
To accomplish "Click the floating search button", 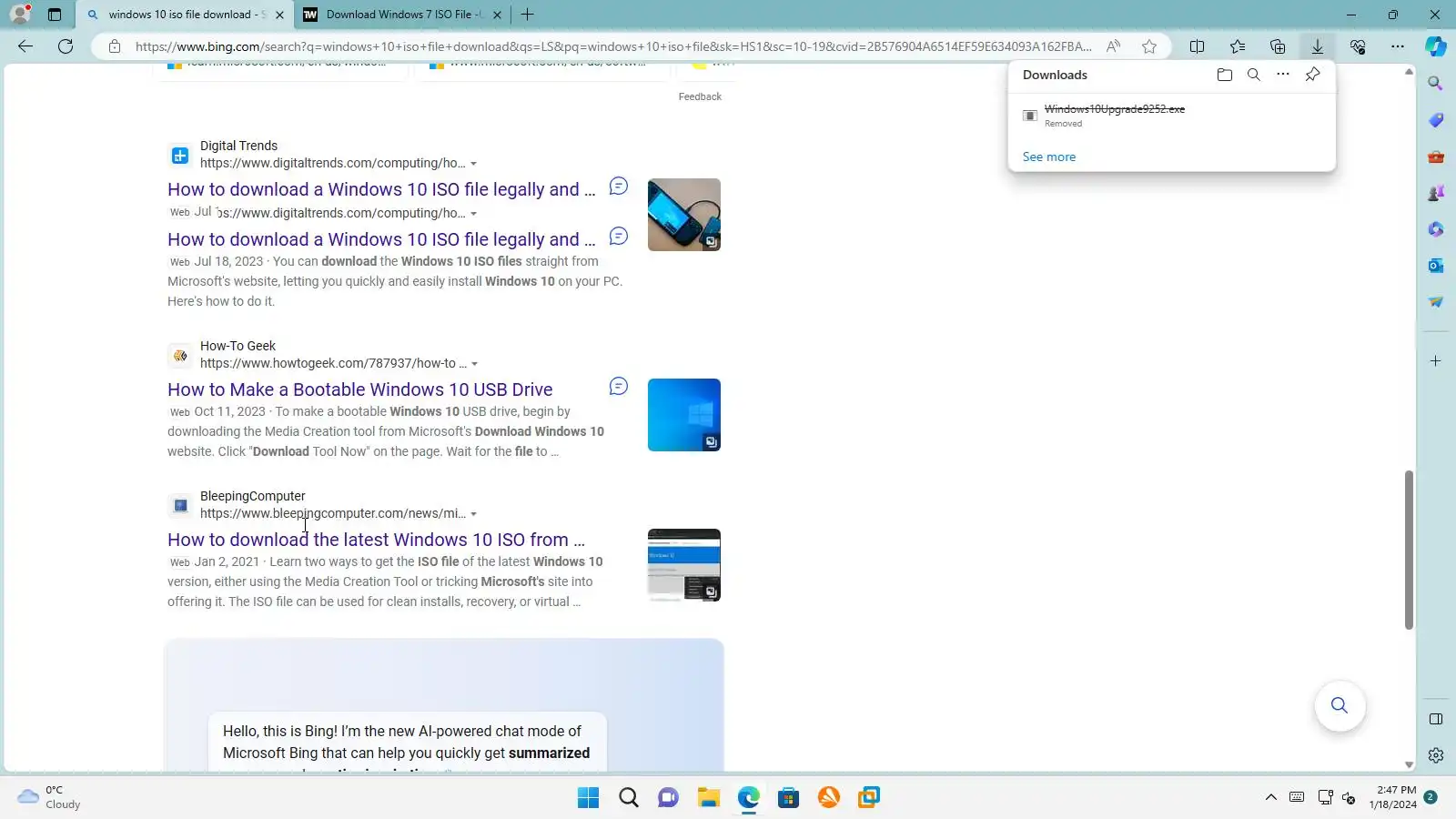I will 1340,705.
